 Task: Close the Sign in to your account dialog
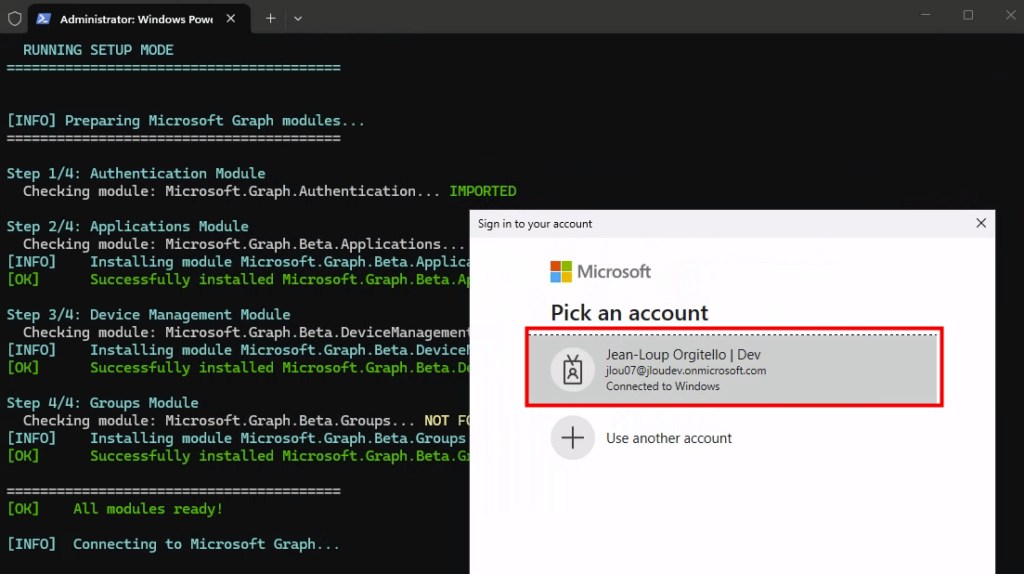pyautogui.click(x=981, y=224)
